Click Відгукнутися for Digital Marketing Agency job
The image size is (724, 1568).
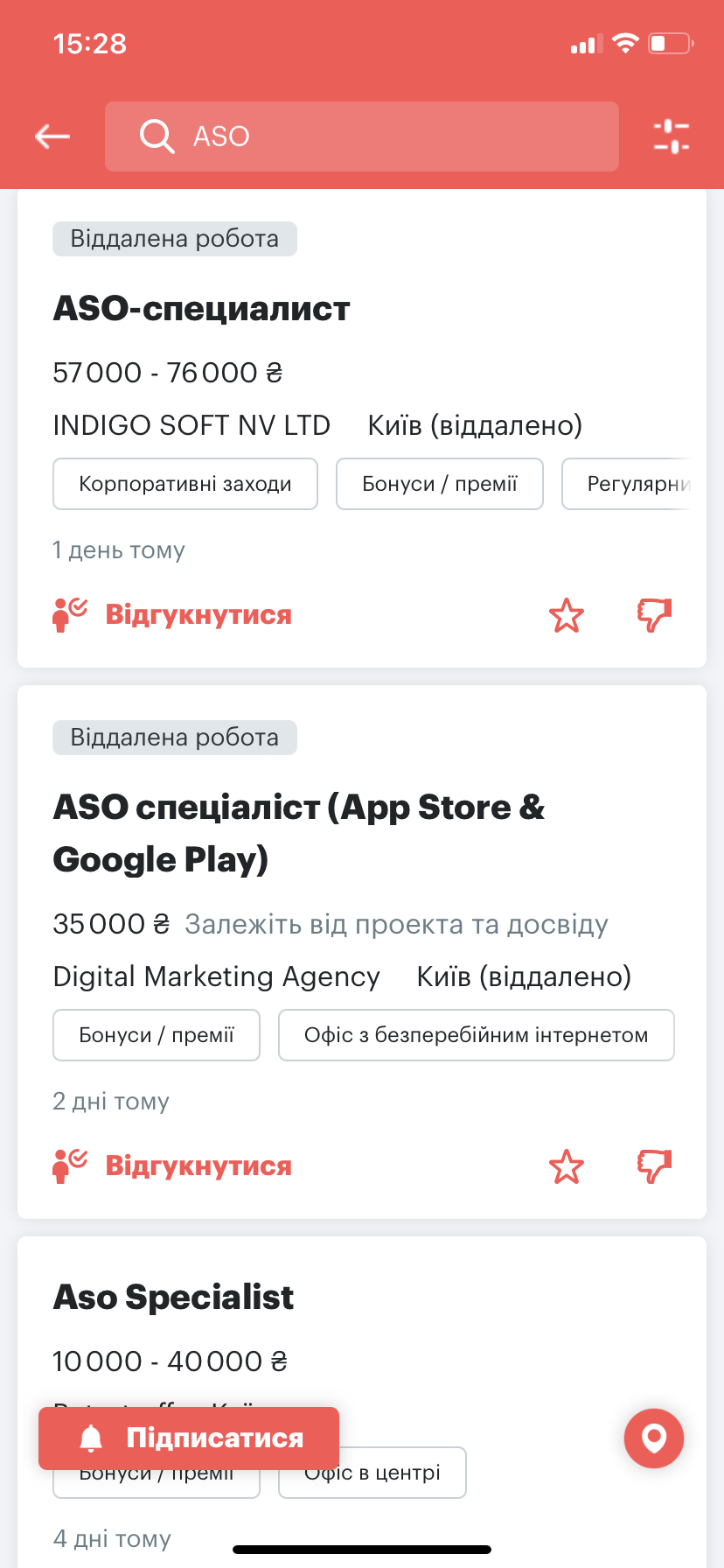[x=198, y=1166]
